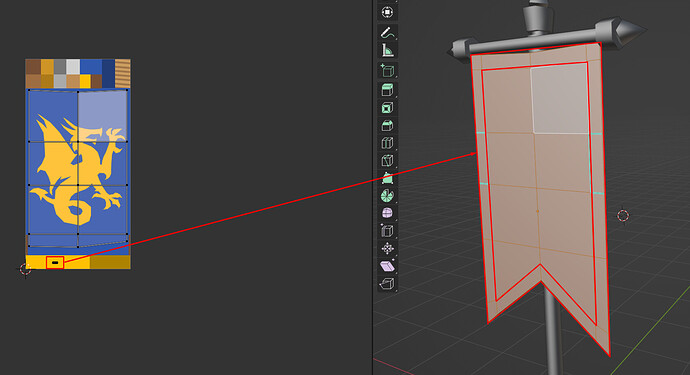Viewport: 690px width, 375px height.
Task: Click the highlighted upper-right face of the banner
Action: click(560, 99)
